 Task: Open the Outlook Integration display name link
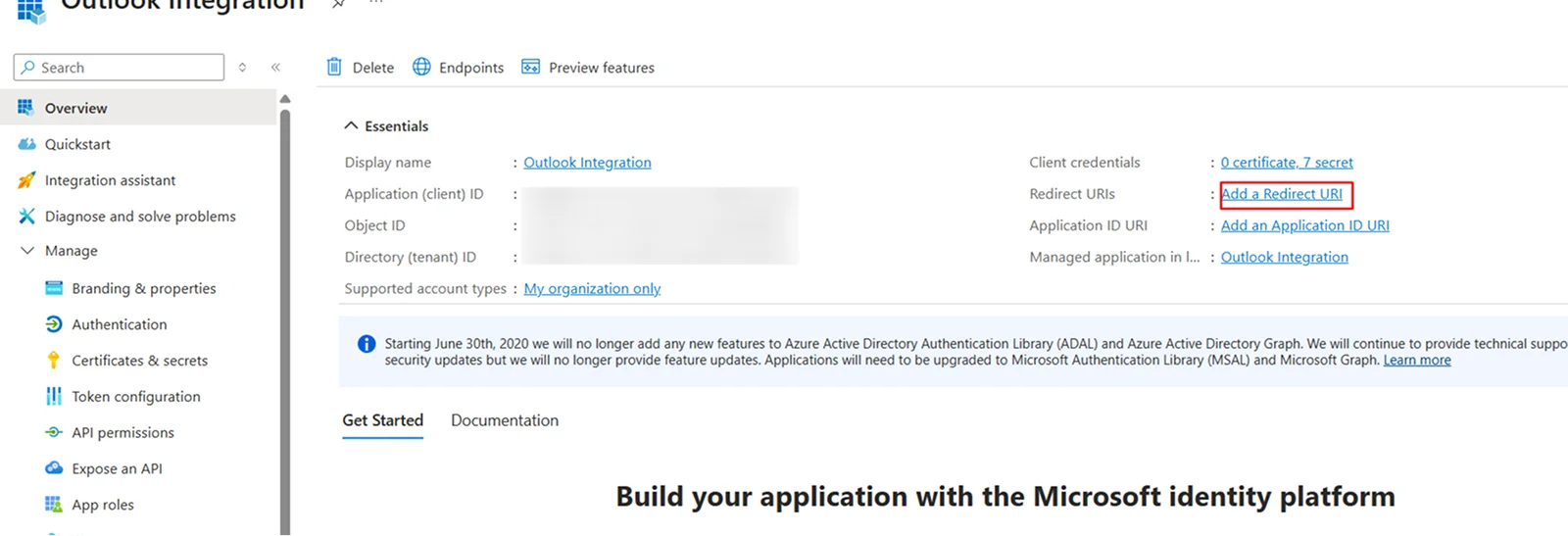[x=587, y=163]
